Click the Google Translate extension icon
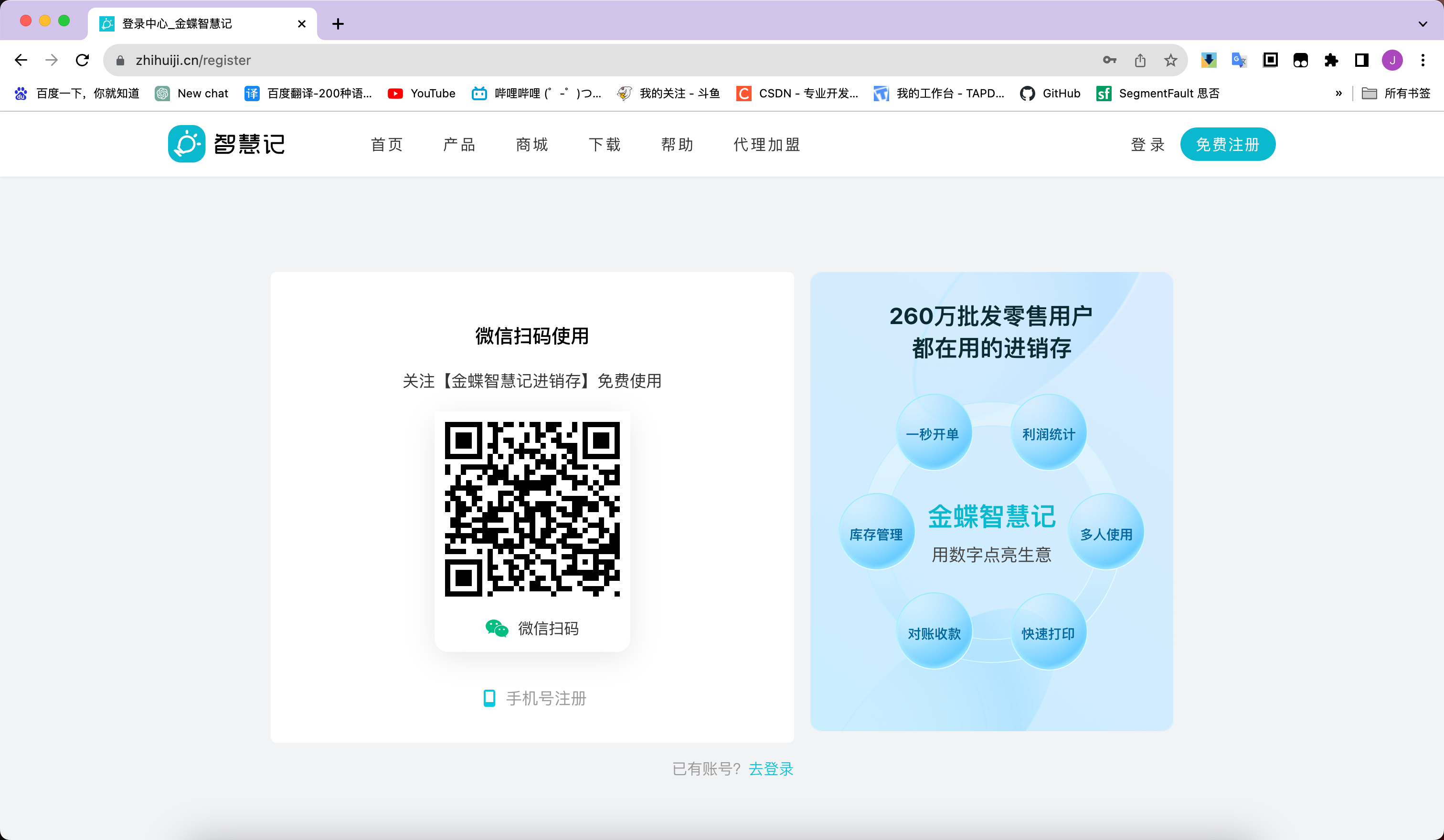 point(1240,60)
